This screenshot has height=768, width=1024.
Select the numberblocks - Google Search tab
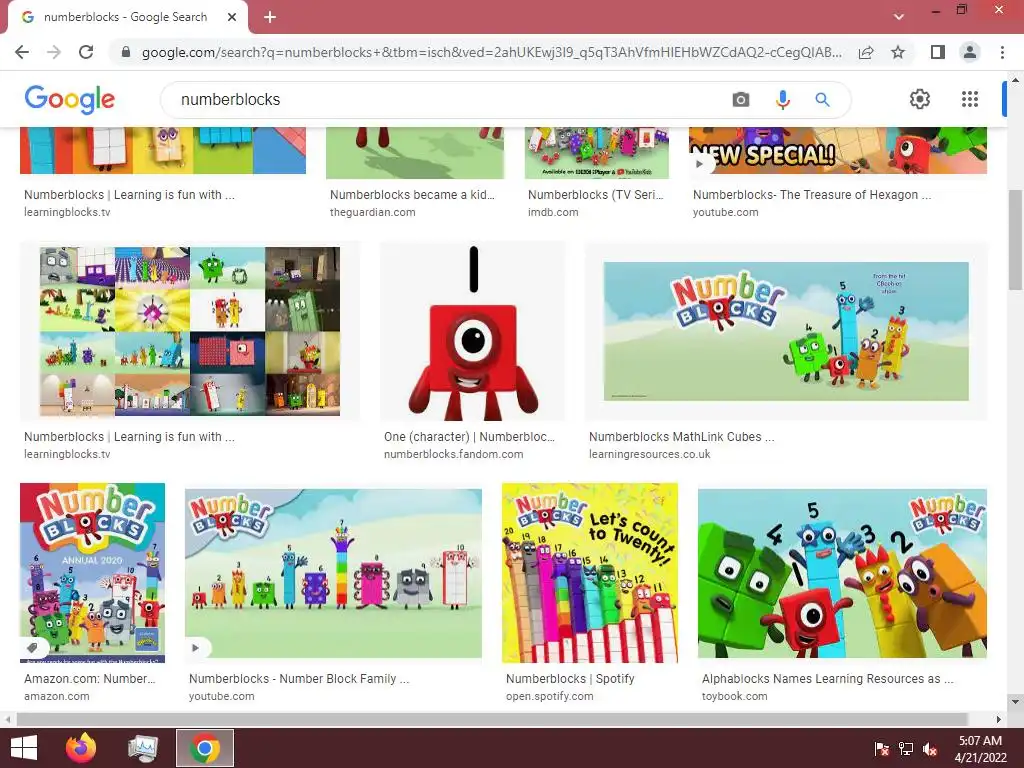(x=127, y=18)
